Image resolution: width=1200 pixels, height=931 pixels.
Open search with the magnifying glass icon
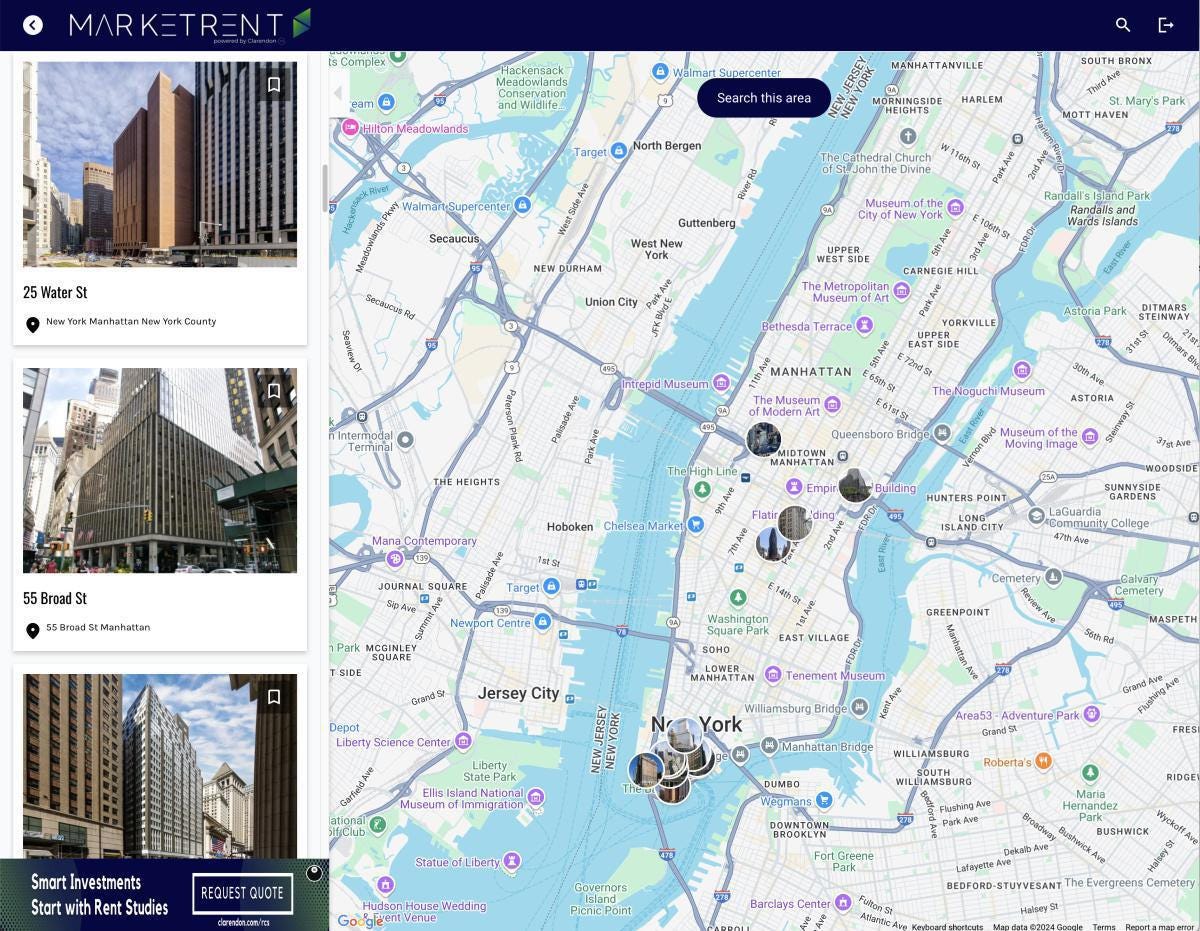tap(1123, 25)
